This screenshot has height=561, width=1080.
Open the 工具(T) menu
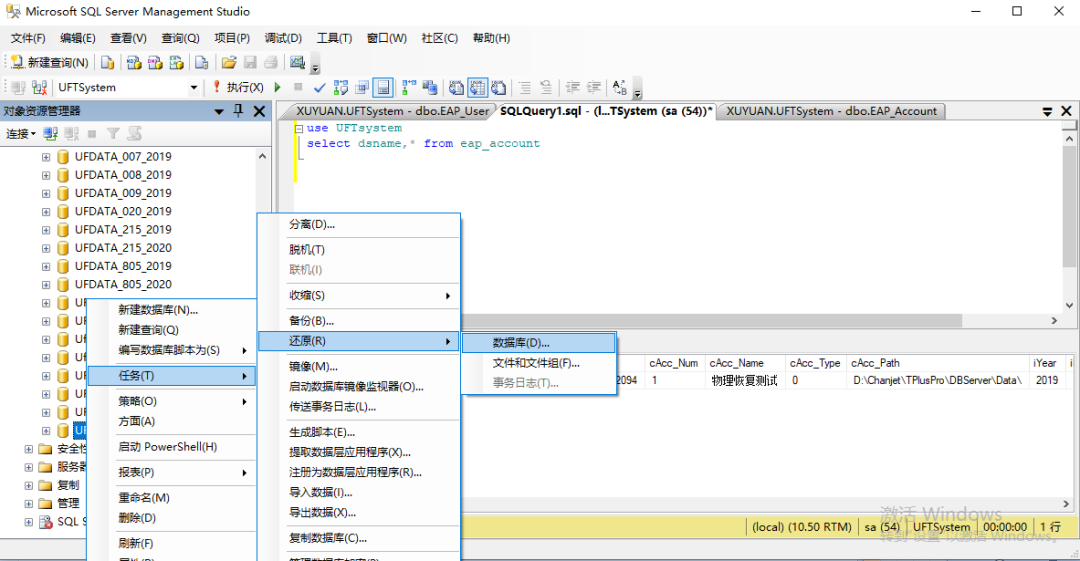(334, 38)
